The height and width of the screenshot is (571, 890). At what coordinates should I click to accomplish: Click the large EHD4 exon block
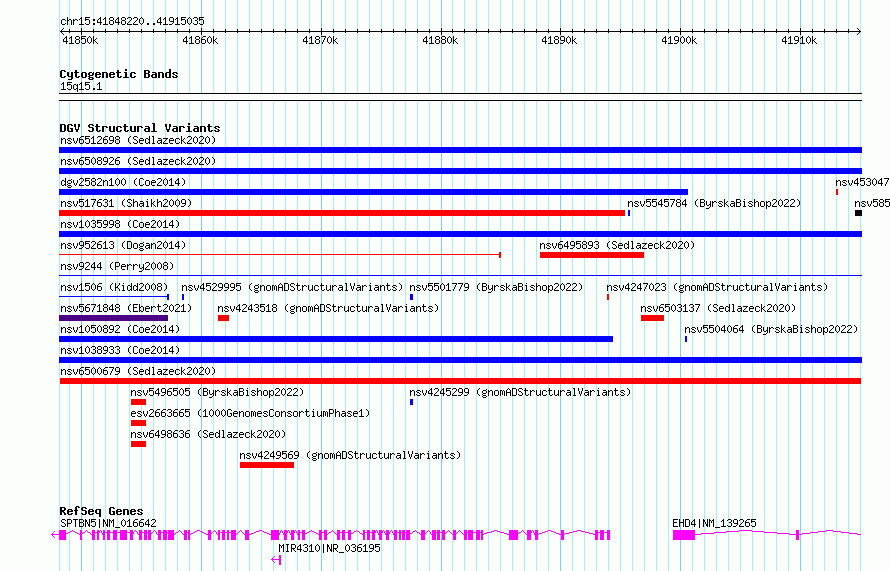[x=684, y=535]
